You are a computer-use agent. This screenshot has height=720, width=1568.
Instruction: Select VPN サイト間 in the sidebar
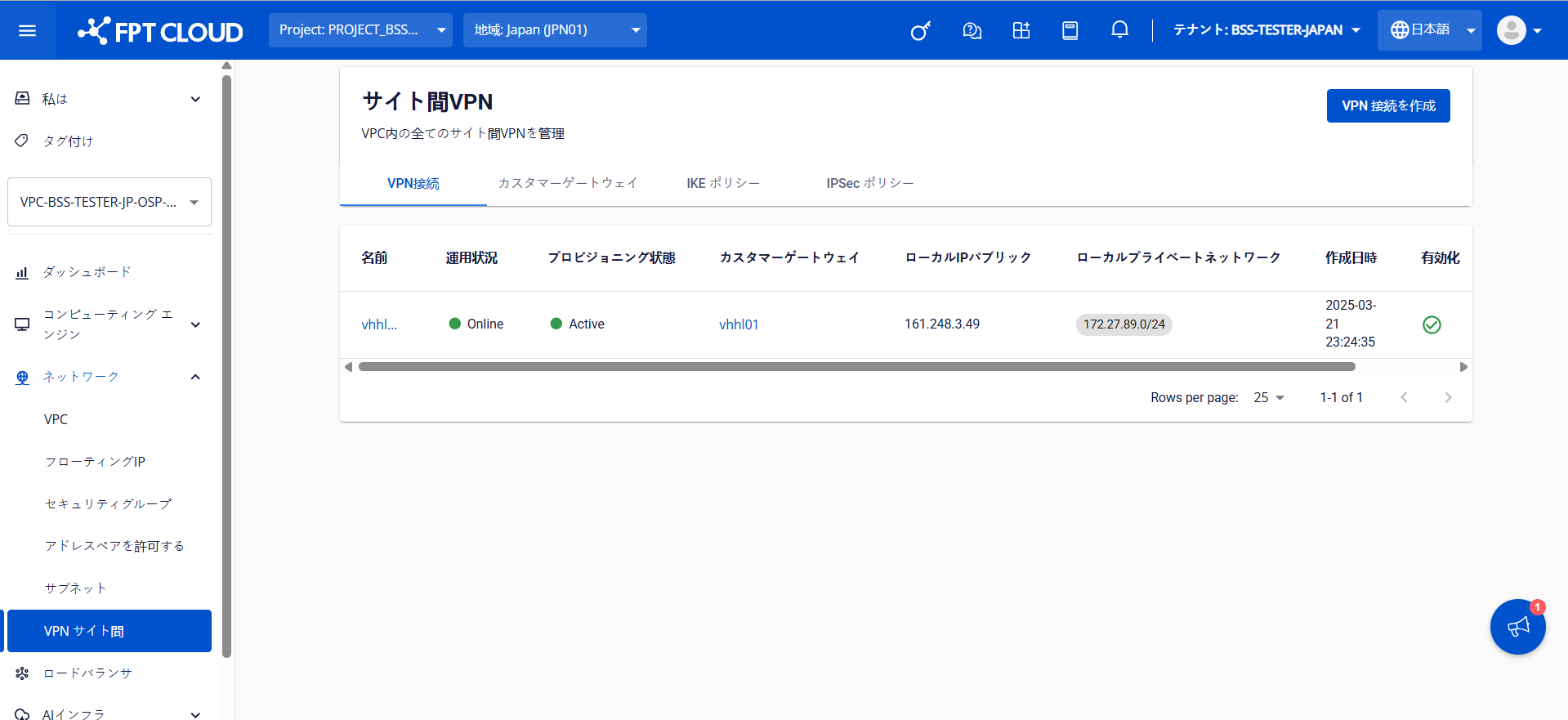109,631
